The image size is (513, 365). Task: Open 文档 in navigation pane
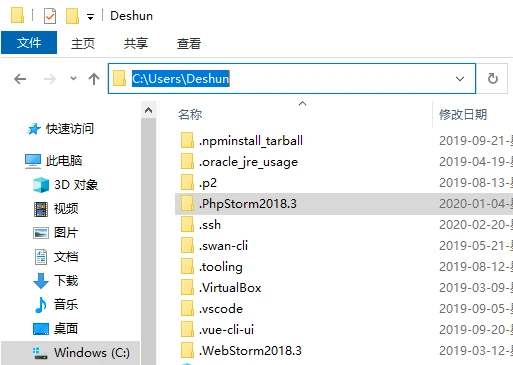coord(66,257)
